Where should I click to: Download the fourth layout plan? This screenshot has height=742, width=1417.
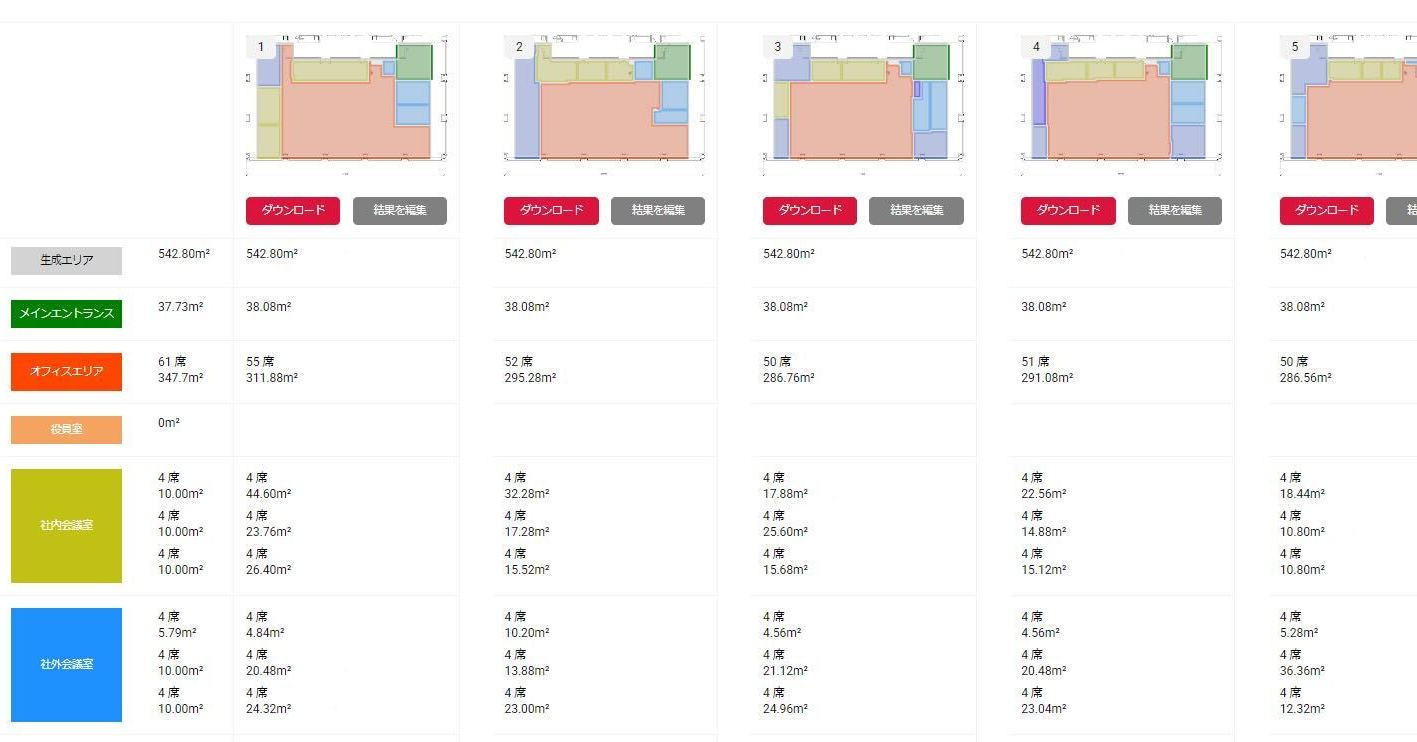(x=1068, y=210)
